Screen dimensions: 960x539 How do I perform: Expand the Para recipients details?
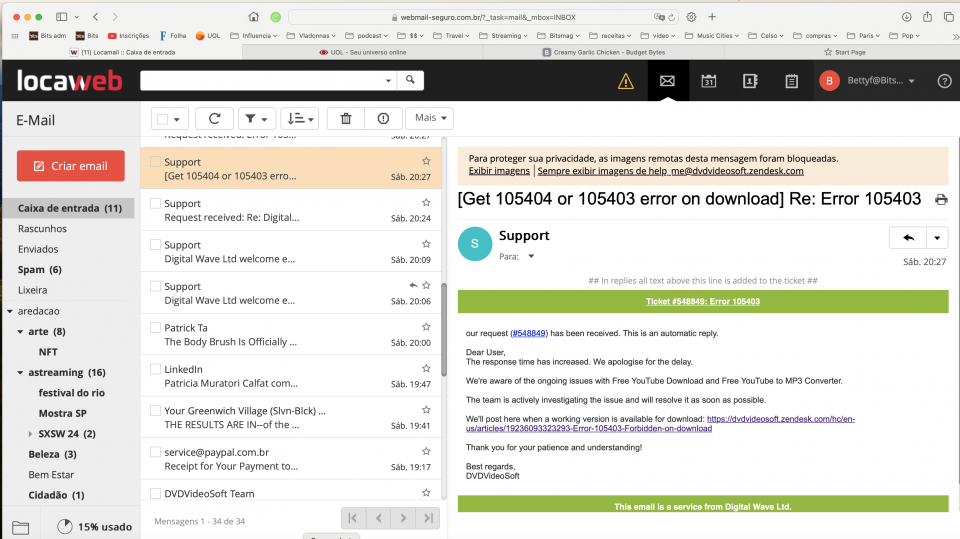coord(531,257)
